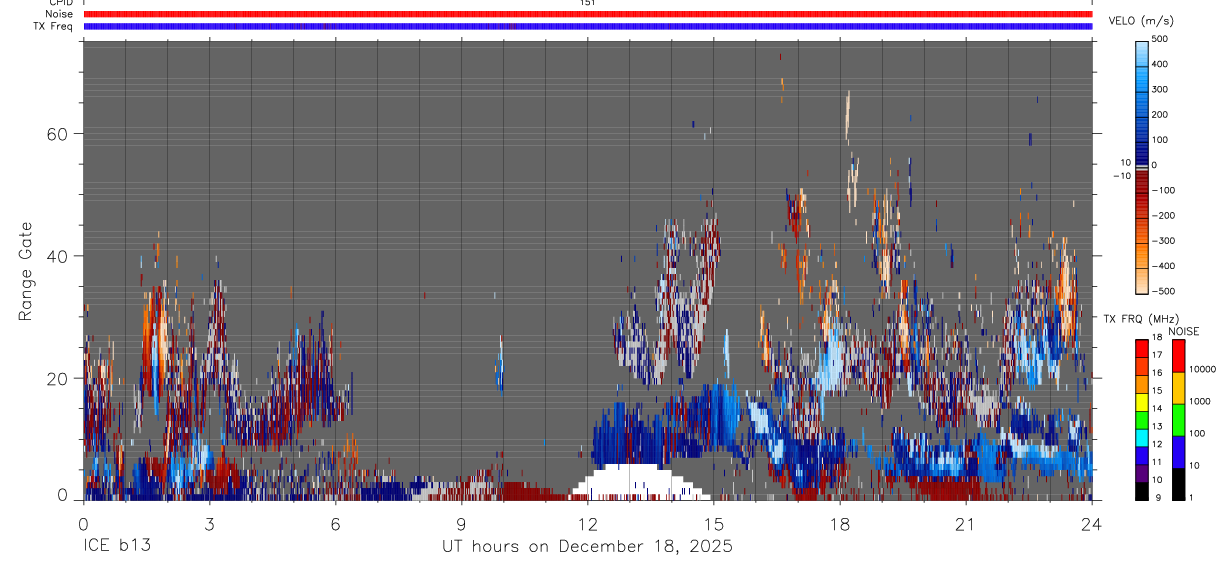
Task: Click the '10000' label in the NOISE legend
Action: coord(1202,370)
